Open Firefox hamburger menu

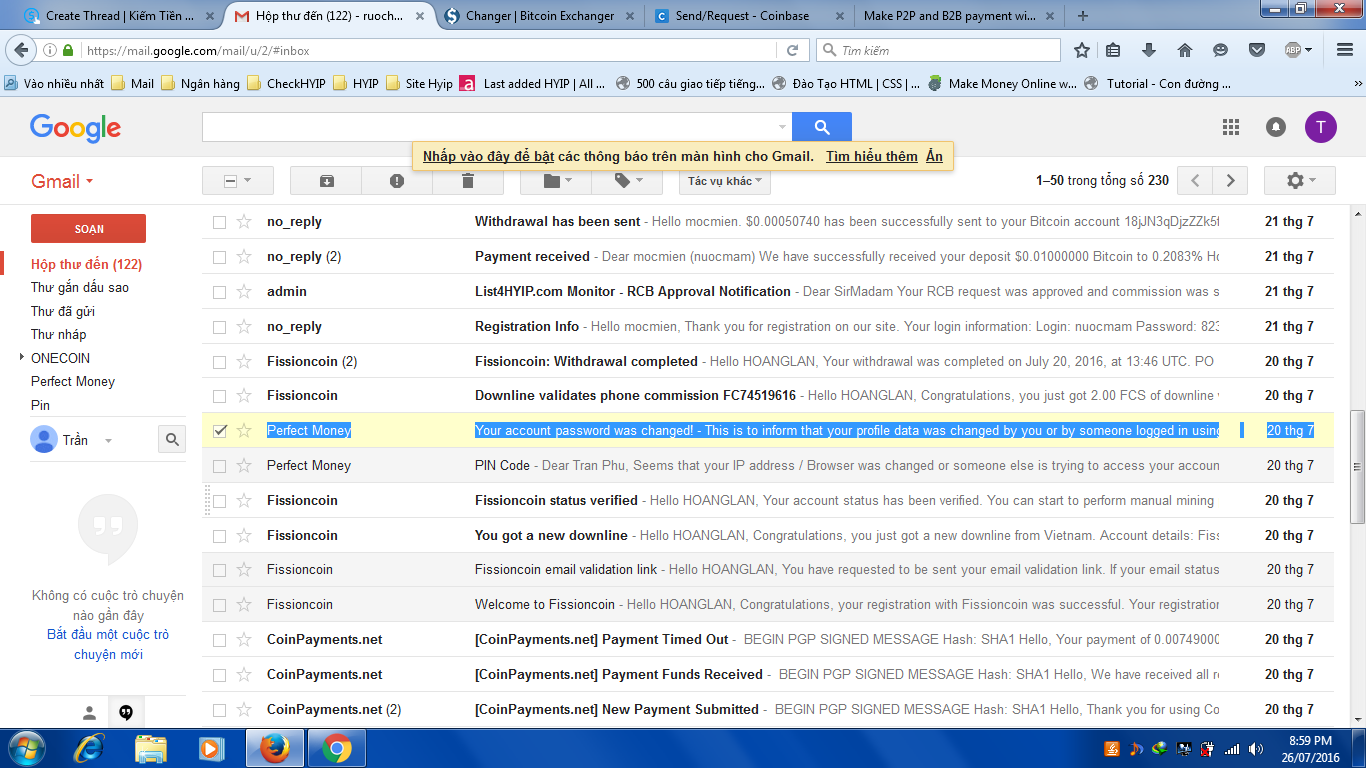coord(1343,50)
